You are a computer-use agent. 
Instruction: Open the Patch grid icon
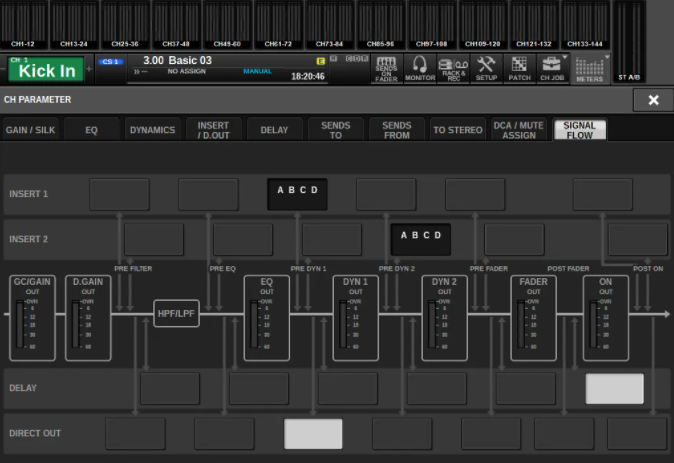coord(520,67)
